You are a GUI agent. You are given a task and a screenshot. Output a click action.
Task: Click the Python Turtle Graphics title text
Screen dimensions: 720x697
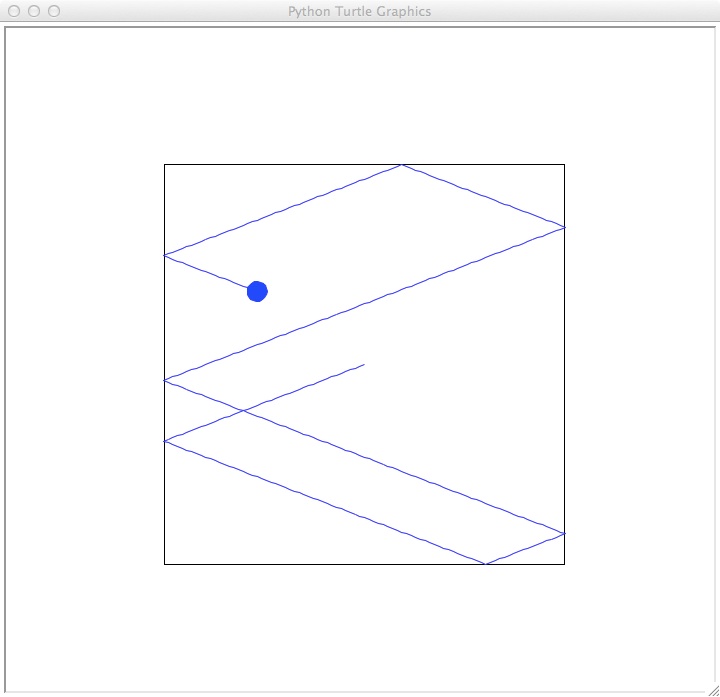tap(360, 11)
